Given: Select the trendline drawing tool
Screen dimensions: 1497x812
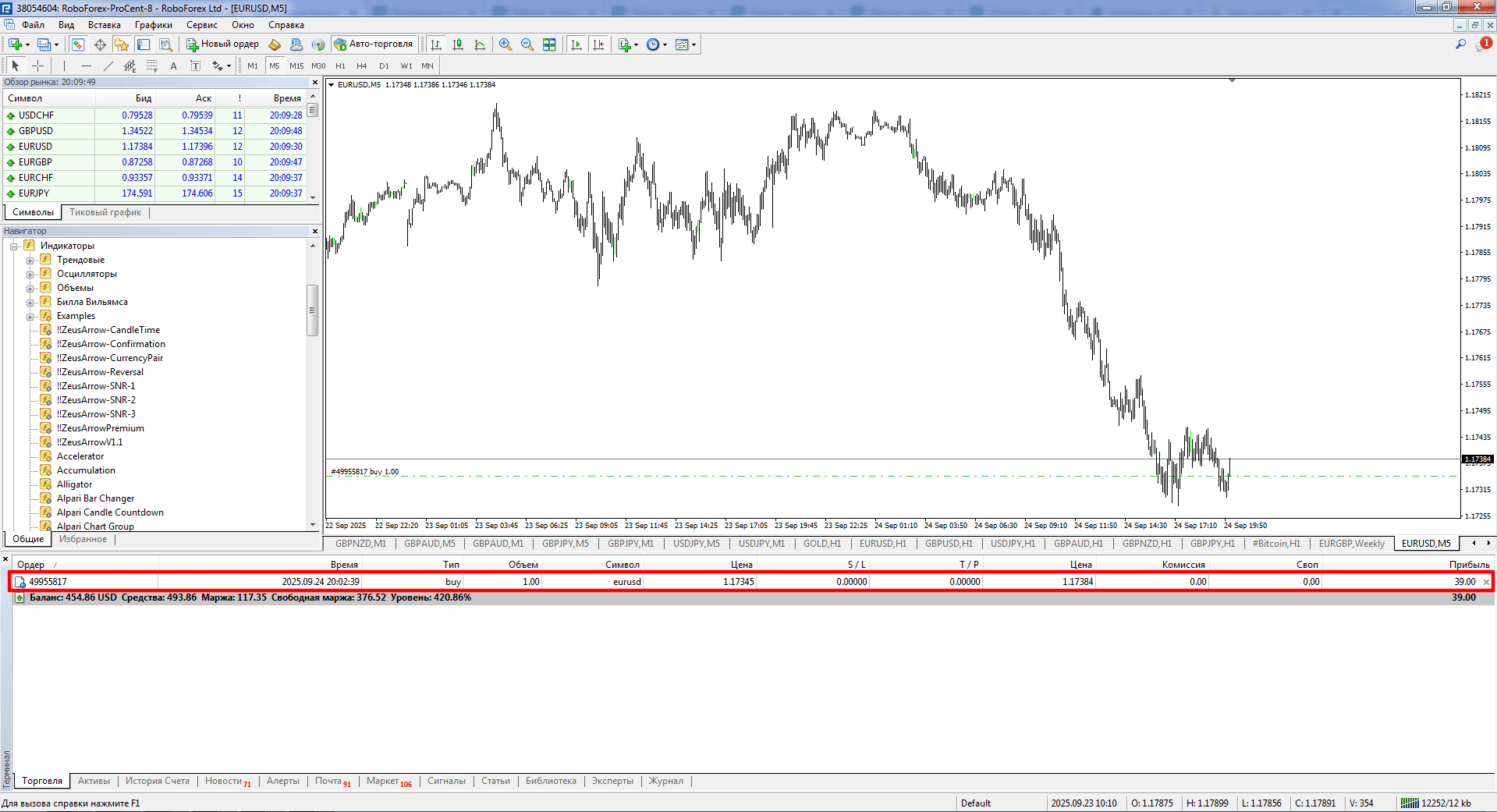Looking at the screenshot, I should tap(108, 66).
